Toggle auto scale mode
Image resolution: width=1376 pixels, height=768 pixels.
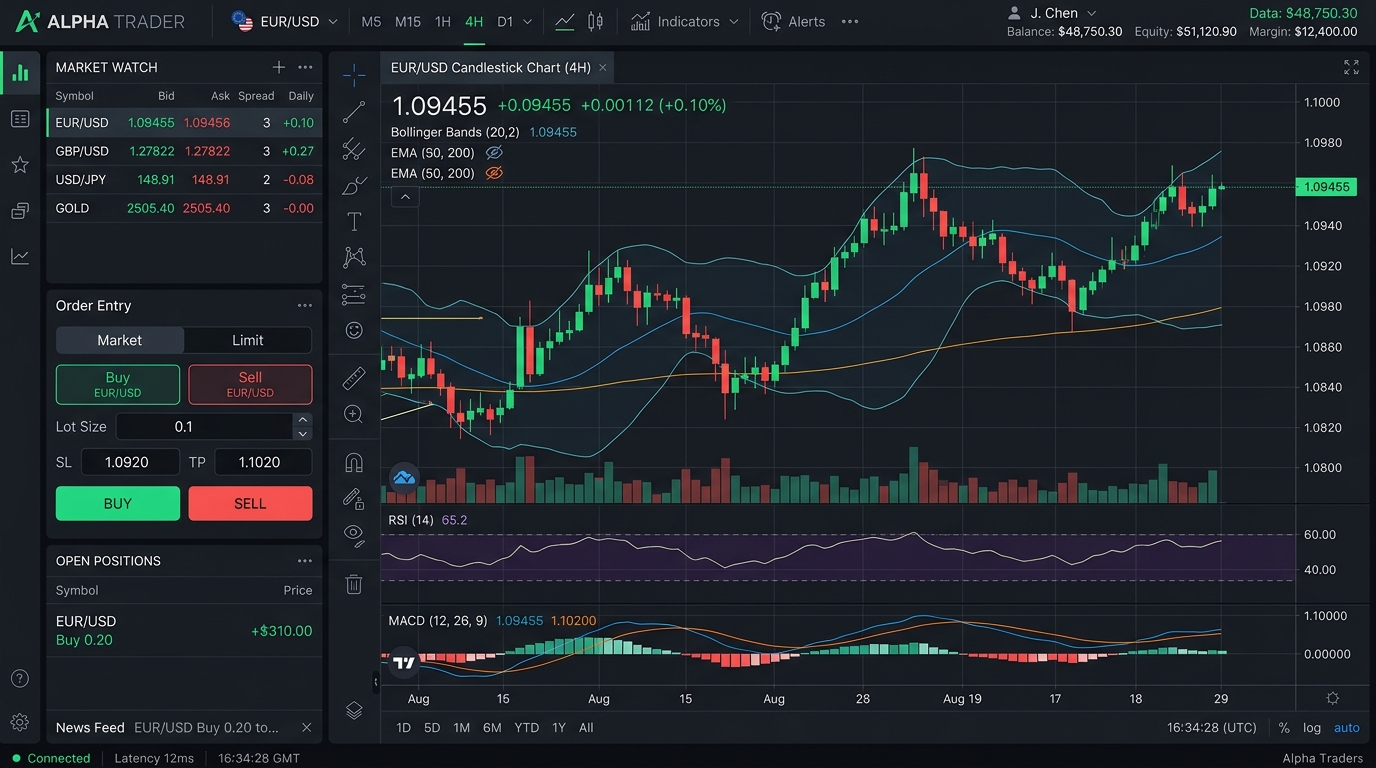[1347, 728]
